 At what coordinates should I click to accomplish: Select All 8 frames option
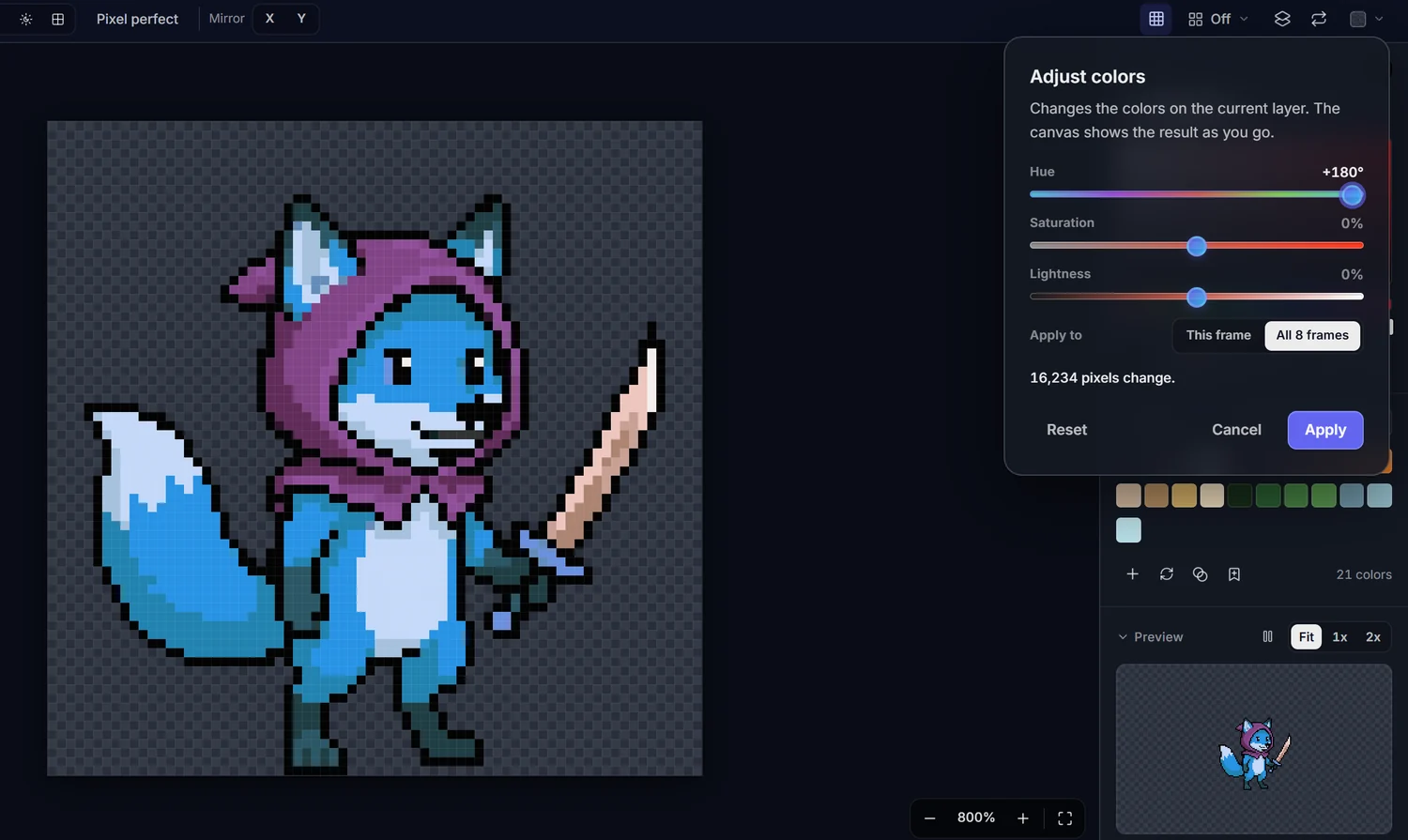pos(1312,335)
